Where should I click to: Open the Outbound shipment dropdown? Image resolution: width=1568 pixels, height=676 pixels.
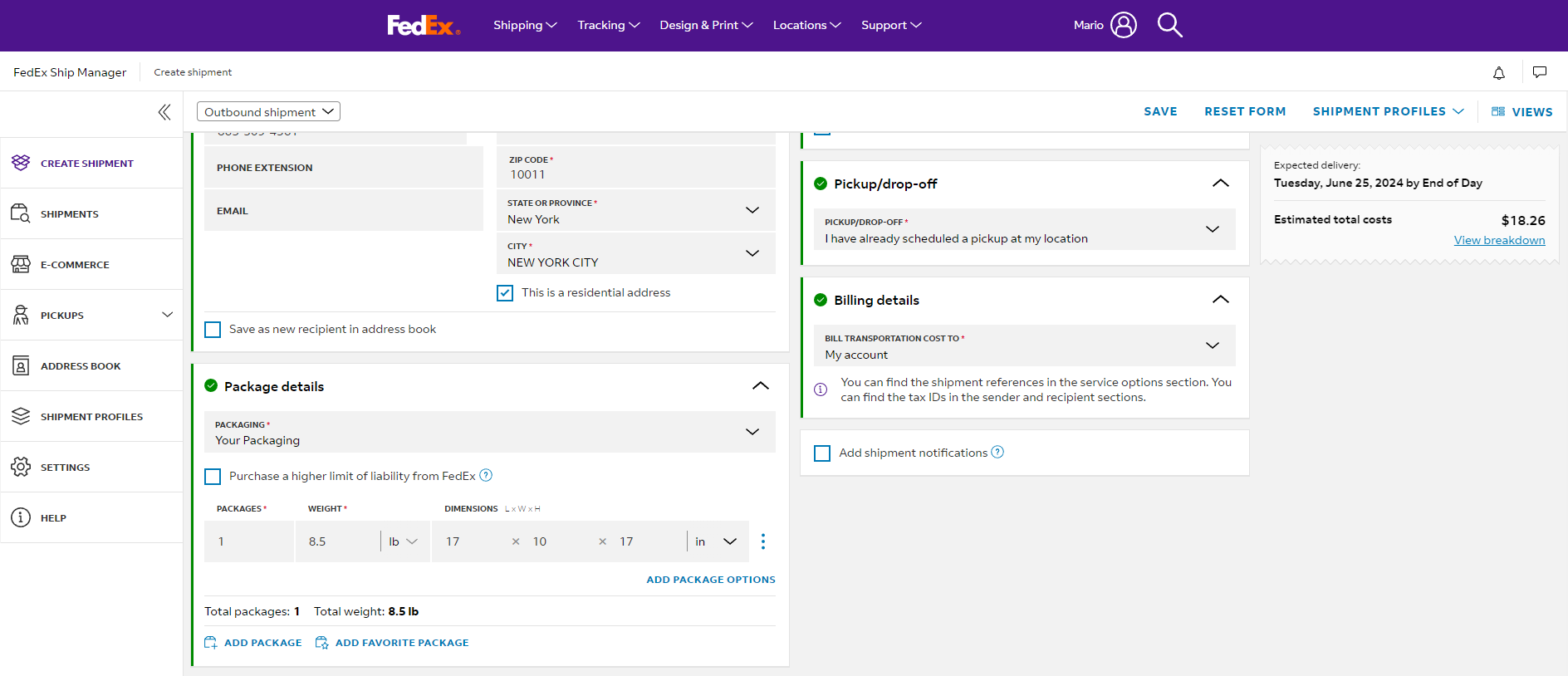click(268, 111)
